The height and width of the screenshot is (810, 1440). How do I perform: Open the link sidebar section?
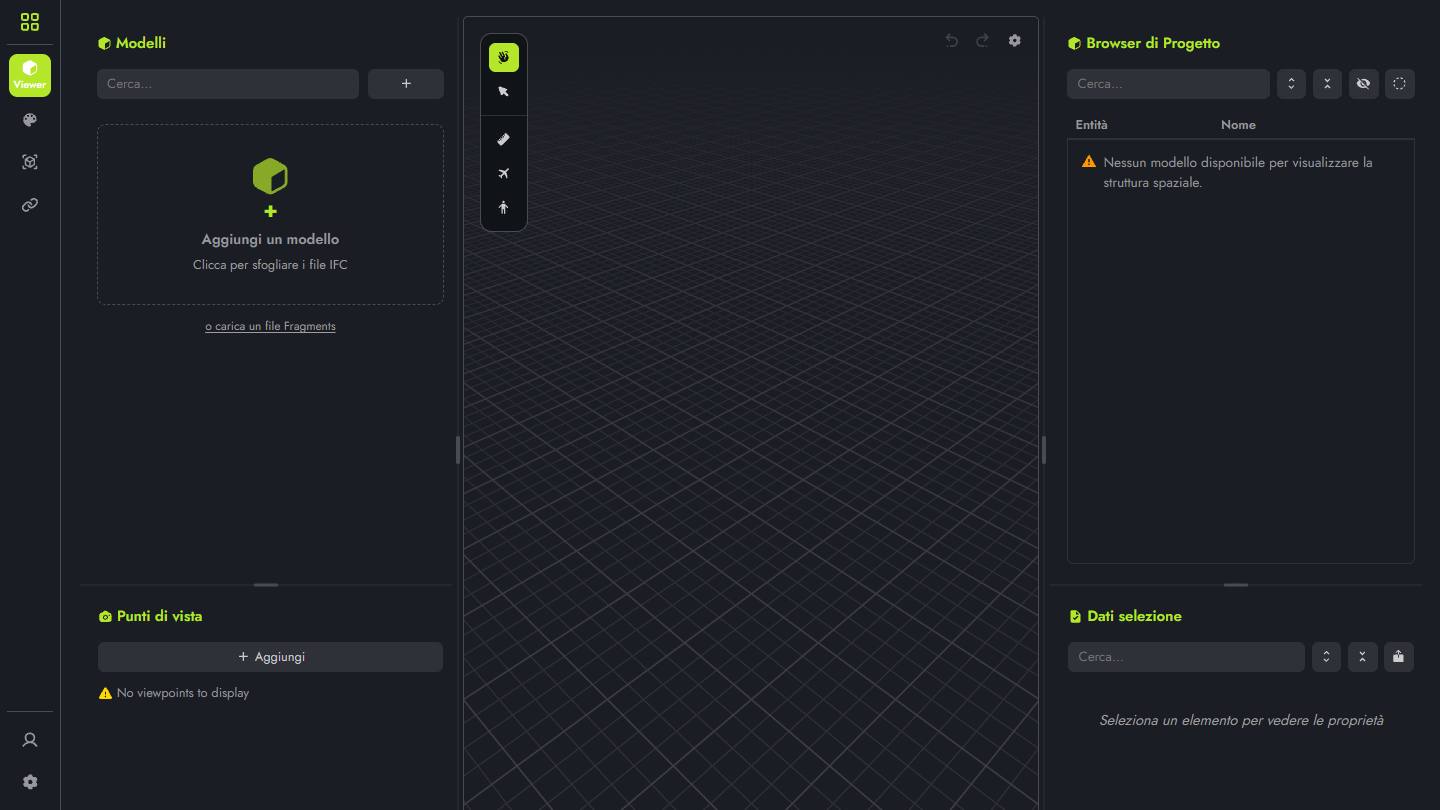(x=30, y=205)
